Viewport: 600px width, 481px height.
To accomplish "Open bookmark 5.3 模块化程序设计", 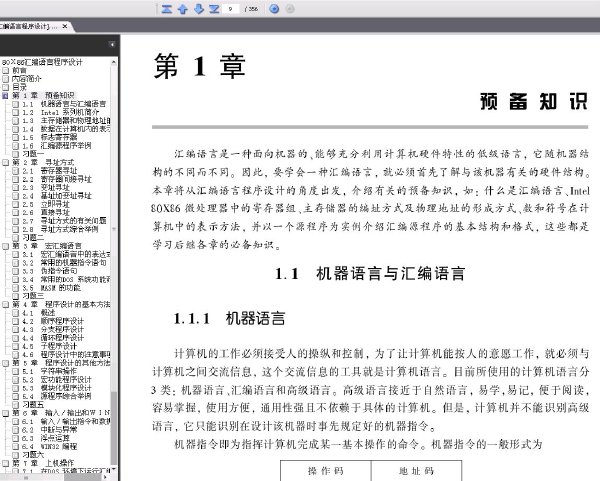I will click(x=57, y=388).
